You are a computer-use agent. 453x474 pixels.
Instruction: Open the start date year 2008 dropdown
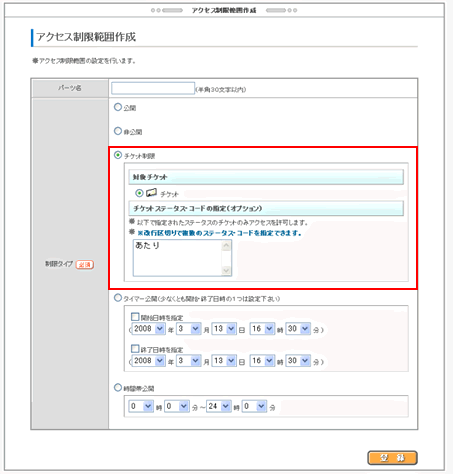149,329
